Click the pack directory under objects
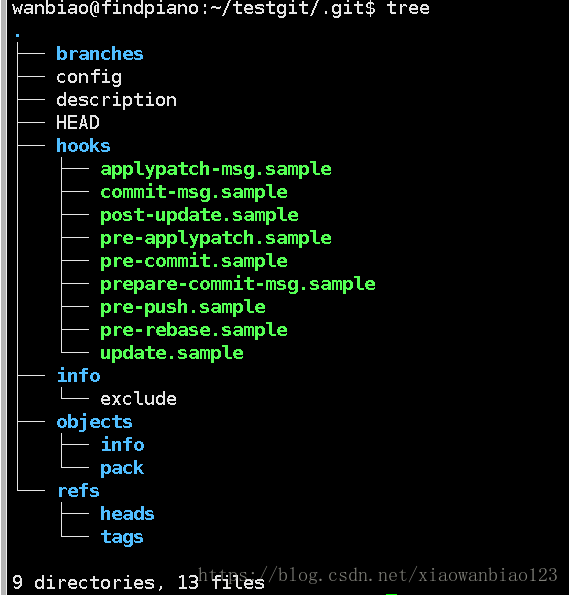 click(122, 468)
